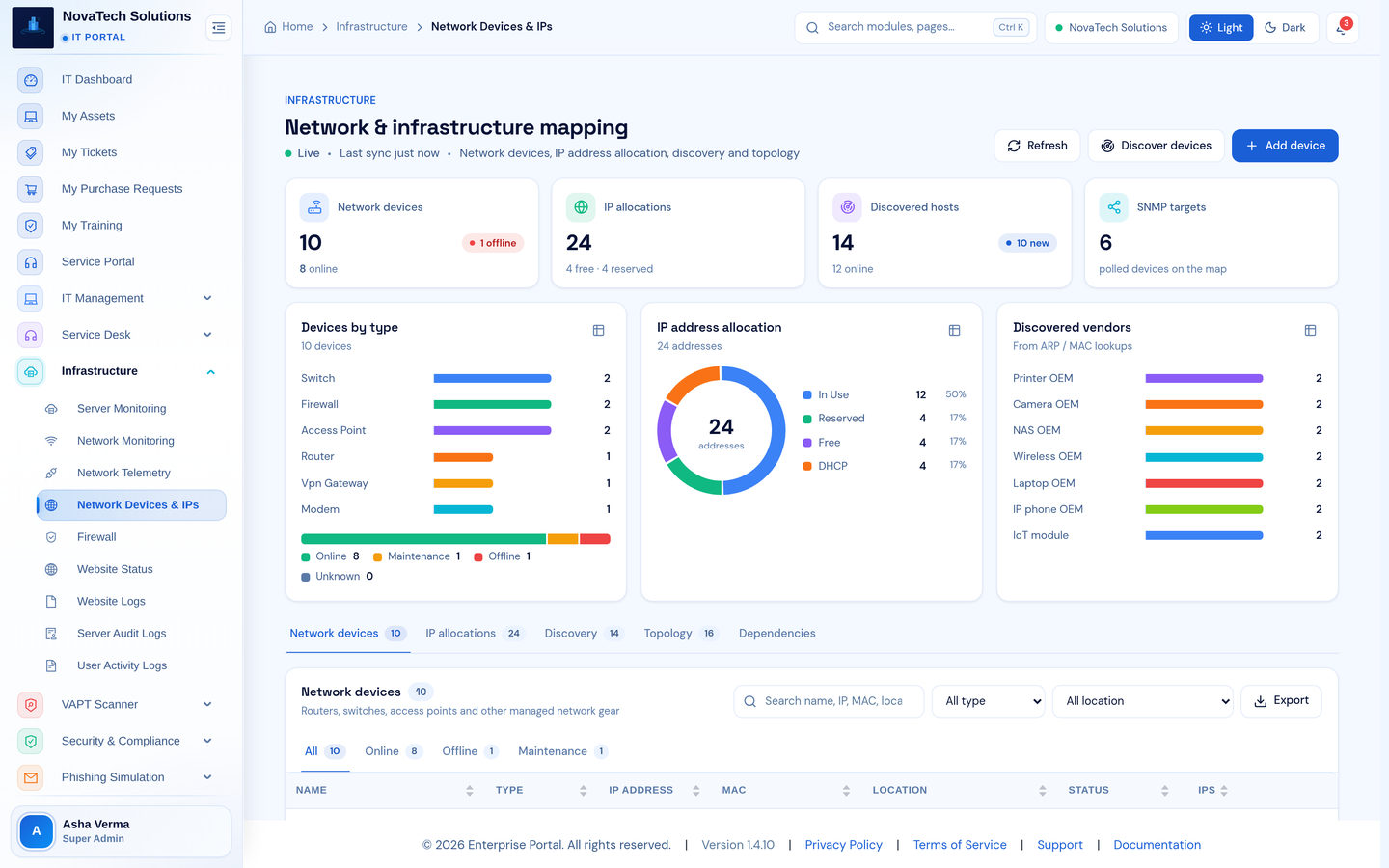Open the Terms of Service link
The height and width of the screenshot is (868, 1389).
coord(960,845)
